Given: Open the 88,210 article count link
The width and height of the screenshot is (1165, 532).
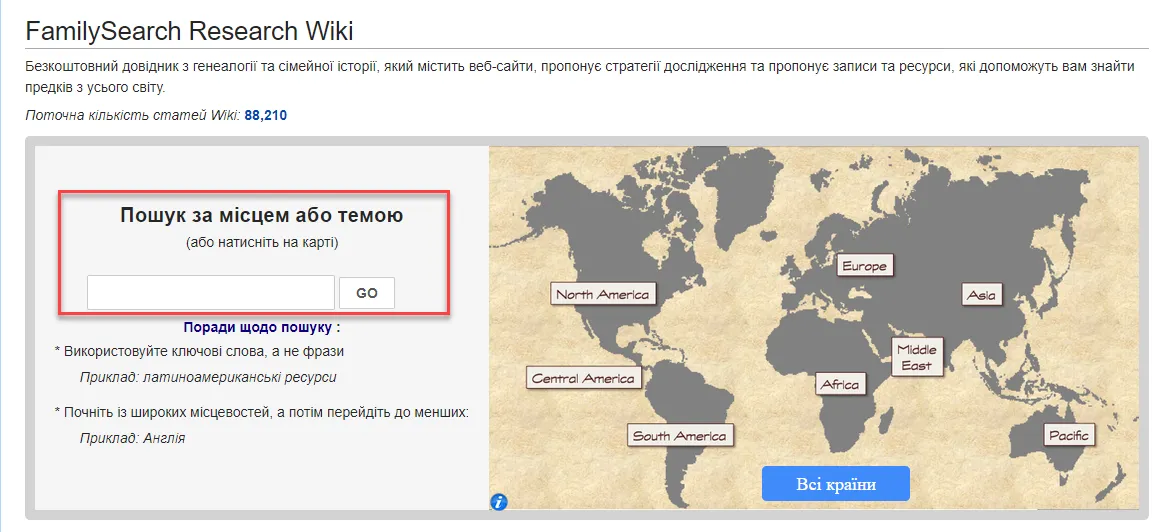Looking at the screenshot, I should [265, 115].
